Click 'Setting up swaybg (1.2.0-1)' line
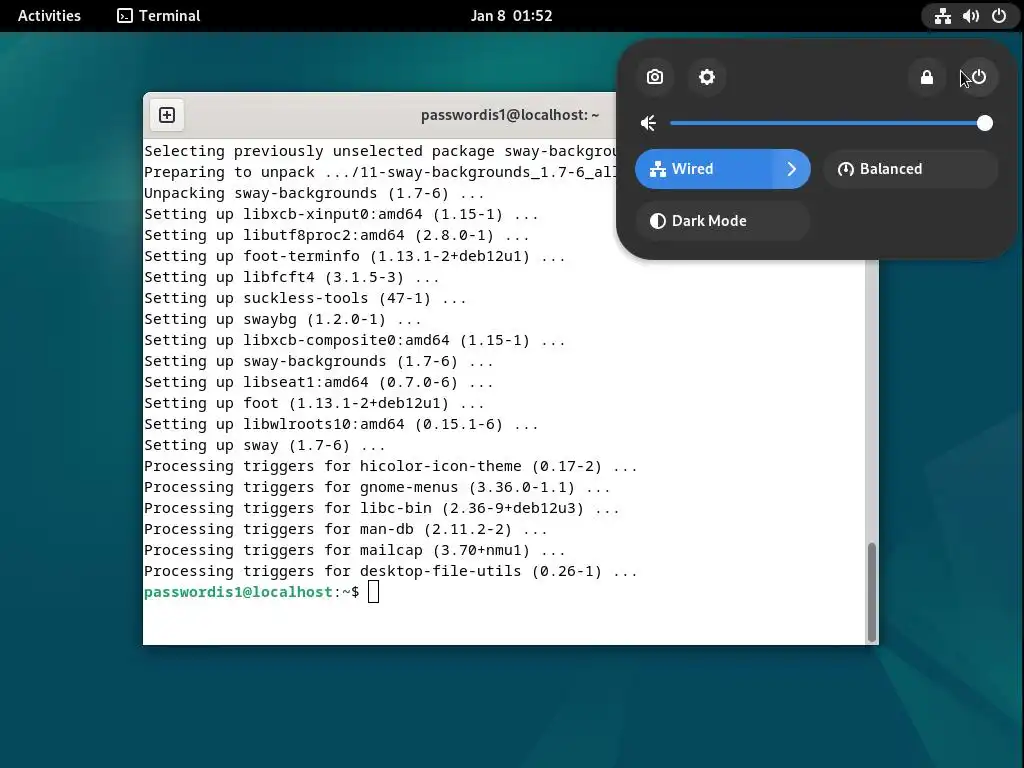Image resolution: width=1024 pixels, height=768 pixels. click(x=283, y=319)
